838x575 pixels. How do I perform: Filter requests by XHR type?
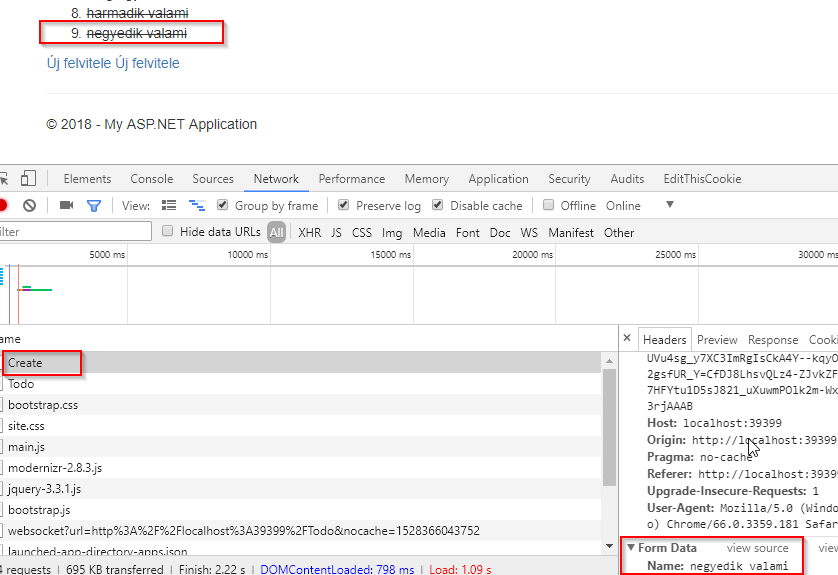click(310, 233)
